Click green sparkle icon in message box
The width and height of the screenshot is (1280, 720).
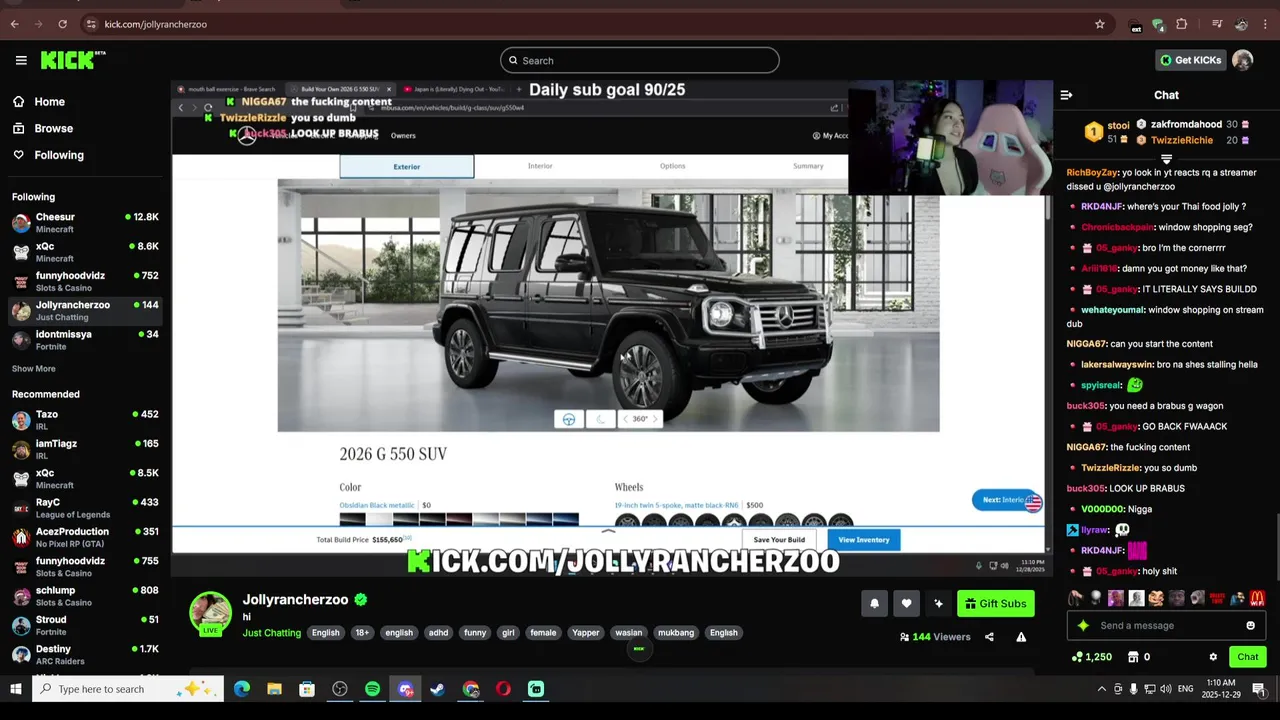pos(1083,626)
